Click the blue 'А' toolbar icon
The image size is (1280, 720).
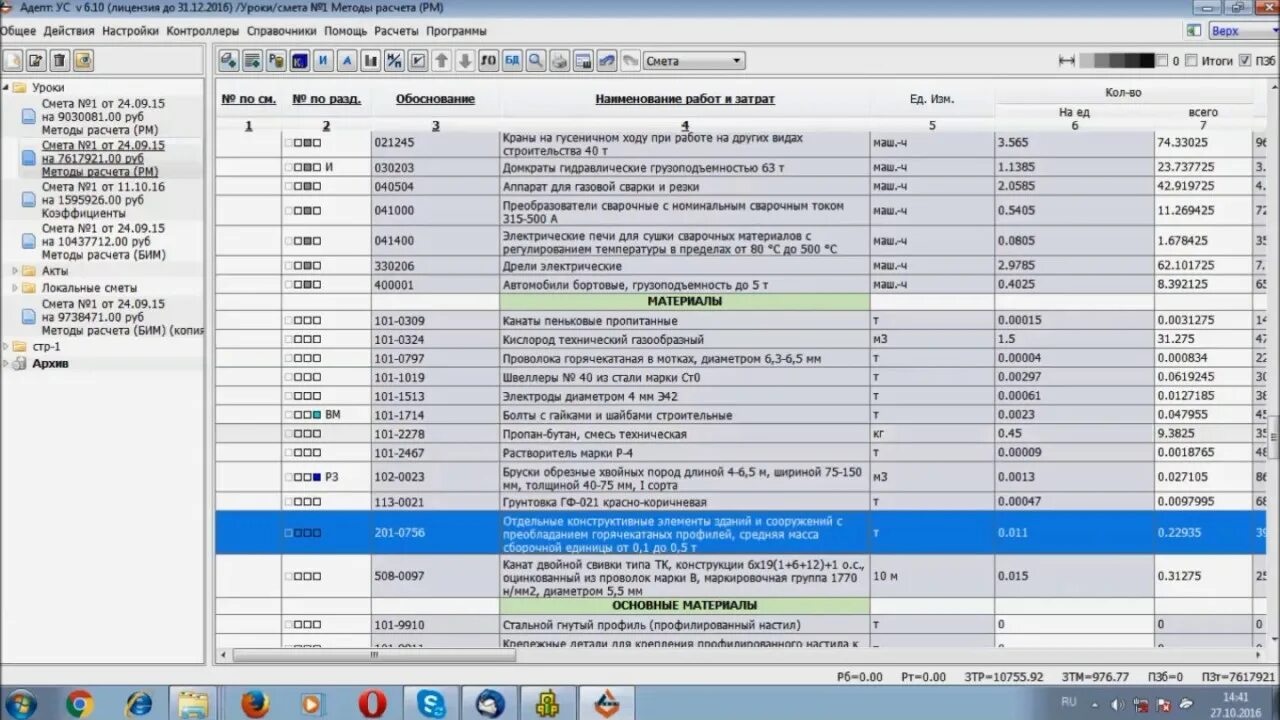click(347, 61)
